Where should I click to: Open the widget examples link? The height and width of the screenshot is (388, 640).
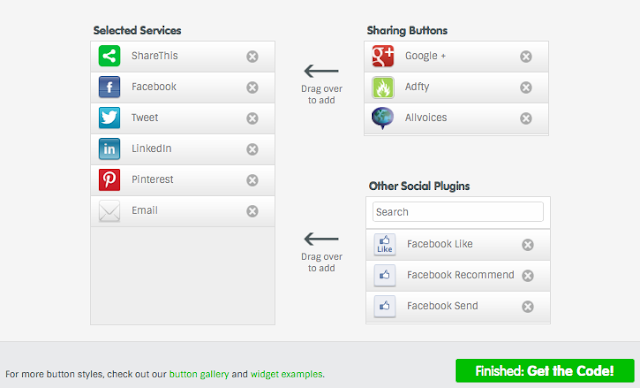point(286,374)
